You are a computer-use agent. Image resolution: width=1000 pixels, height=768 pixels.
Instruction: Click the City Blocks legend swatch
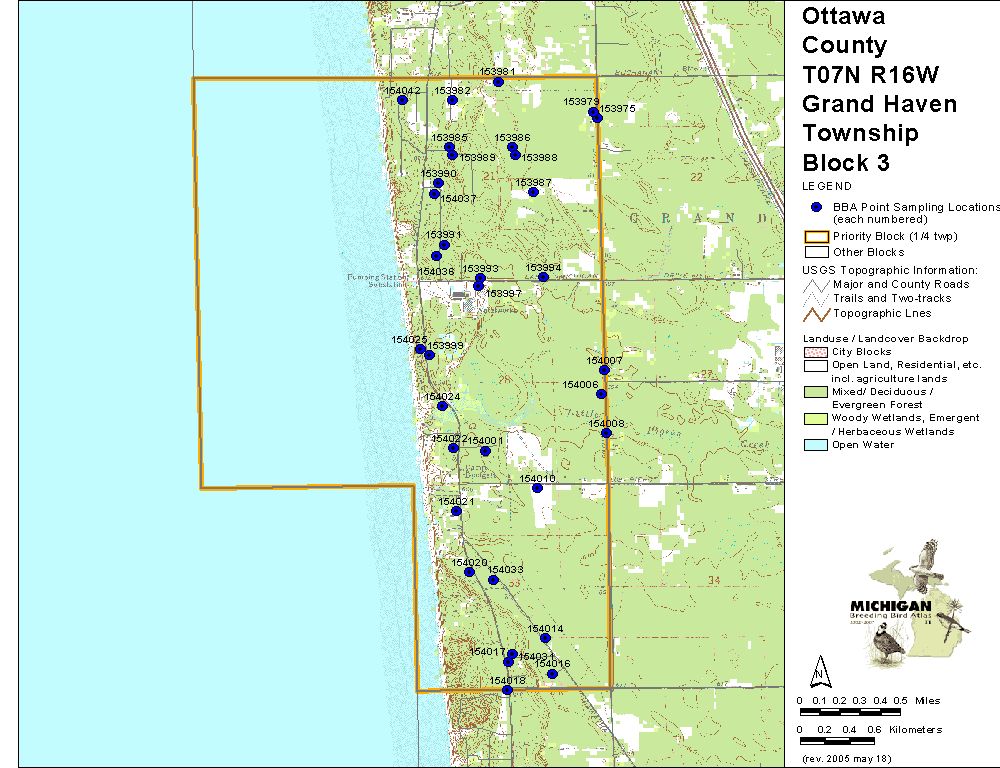[x=816, y=352]
